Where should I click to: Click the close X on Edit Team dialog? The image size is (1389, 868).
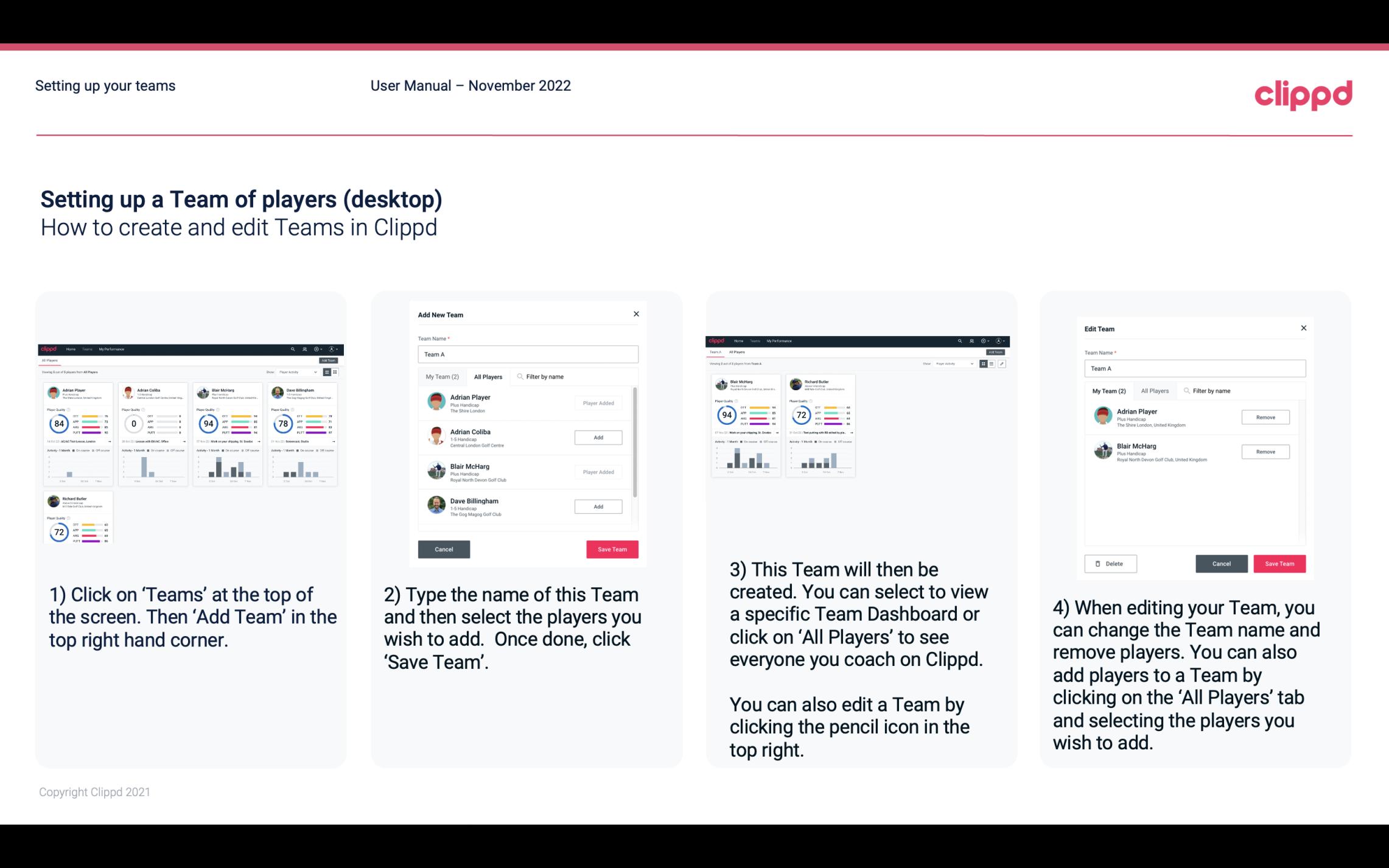[x=1303, y=328]
